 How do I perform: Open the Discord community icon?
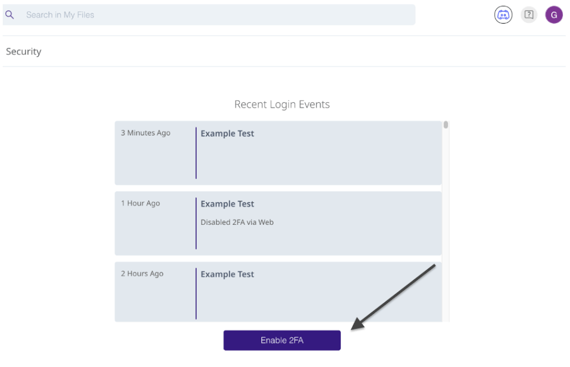click(x=503, y=15)
